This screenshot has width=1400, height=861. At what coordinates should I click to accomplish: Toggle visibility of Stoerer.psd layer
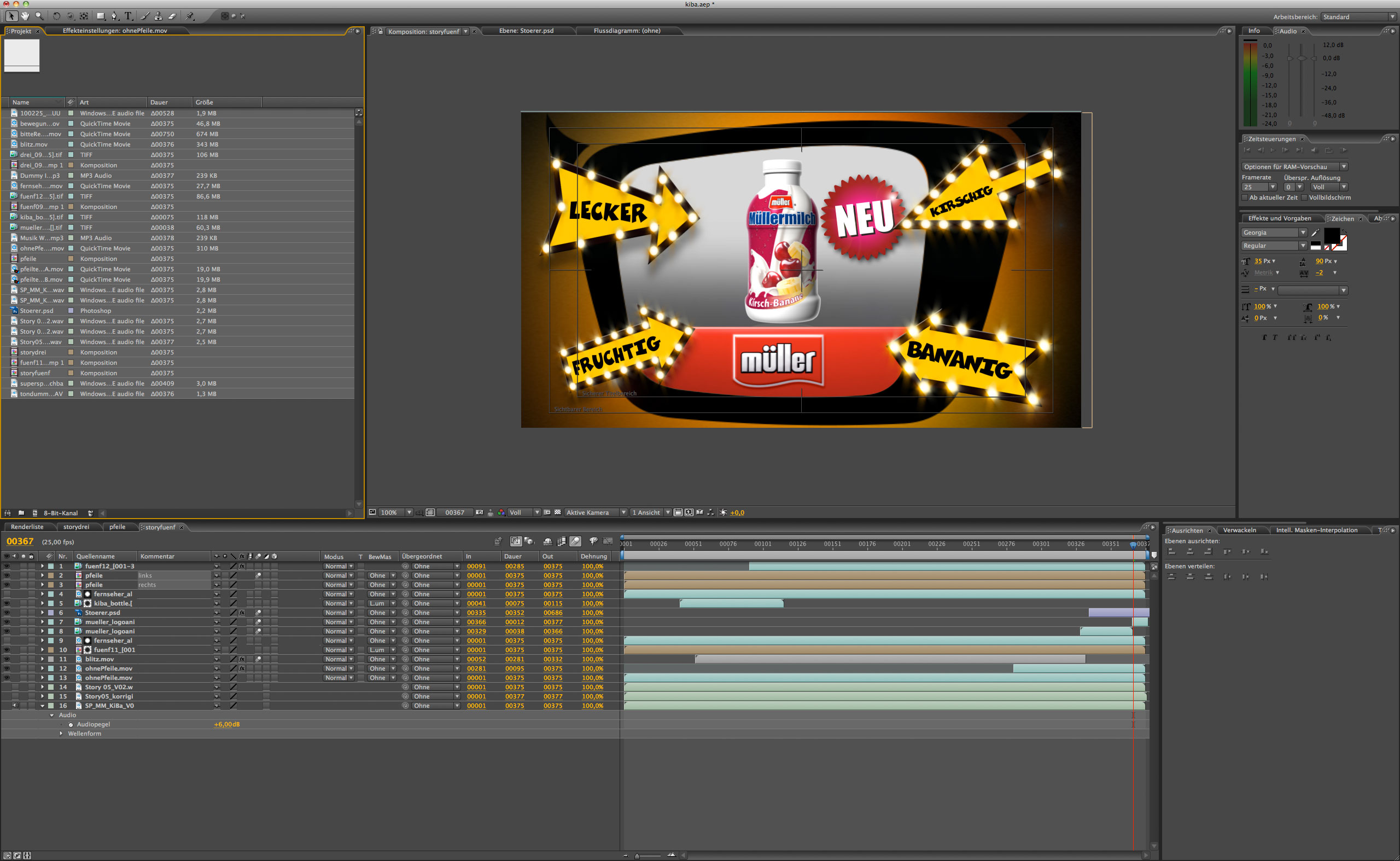click(x=7, y=613)
